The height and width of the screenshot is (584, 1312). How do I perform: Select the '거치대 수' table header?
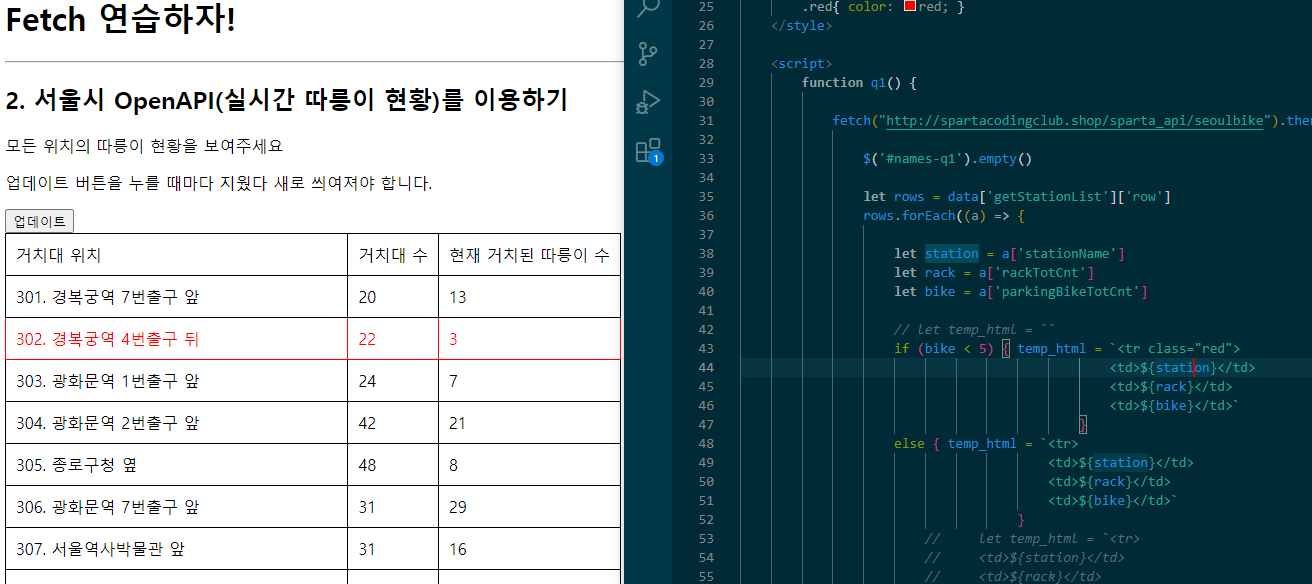(393, 255)
